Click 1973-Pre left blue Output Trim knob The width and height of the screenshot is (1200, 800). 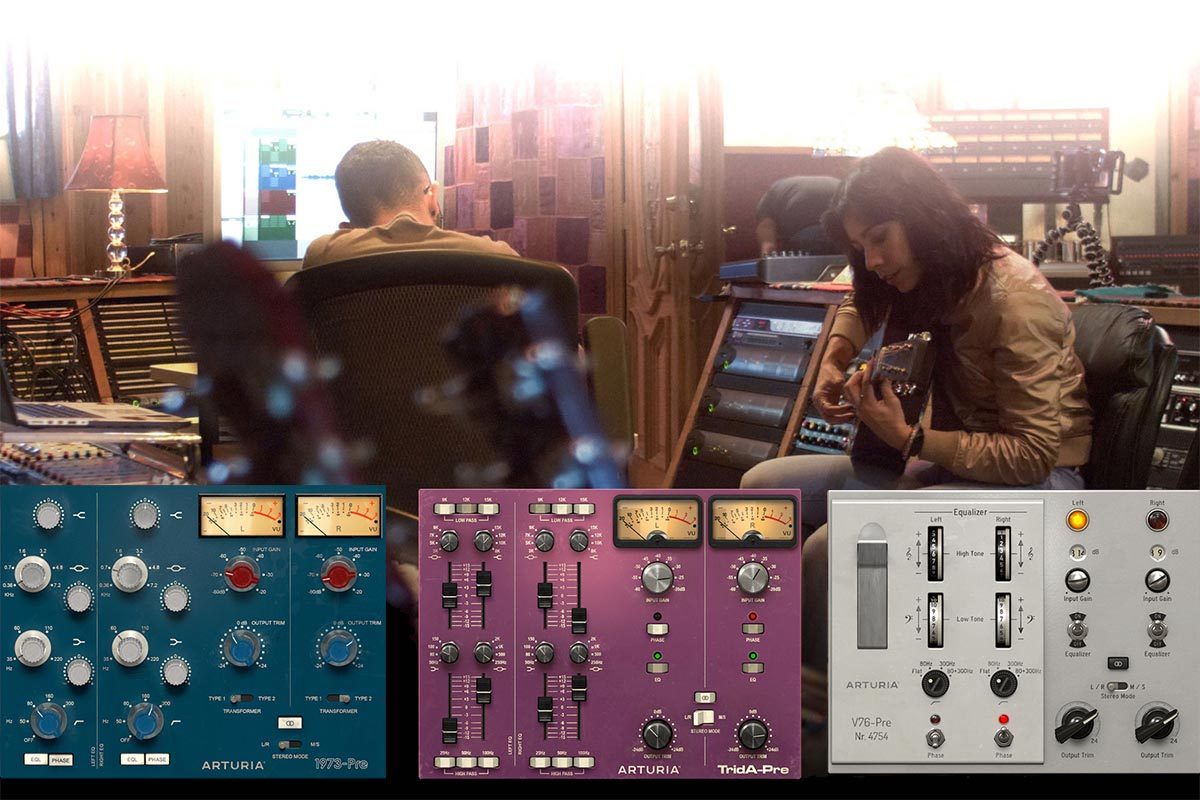coord(242,649)
